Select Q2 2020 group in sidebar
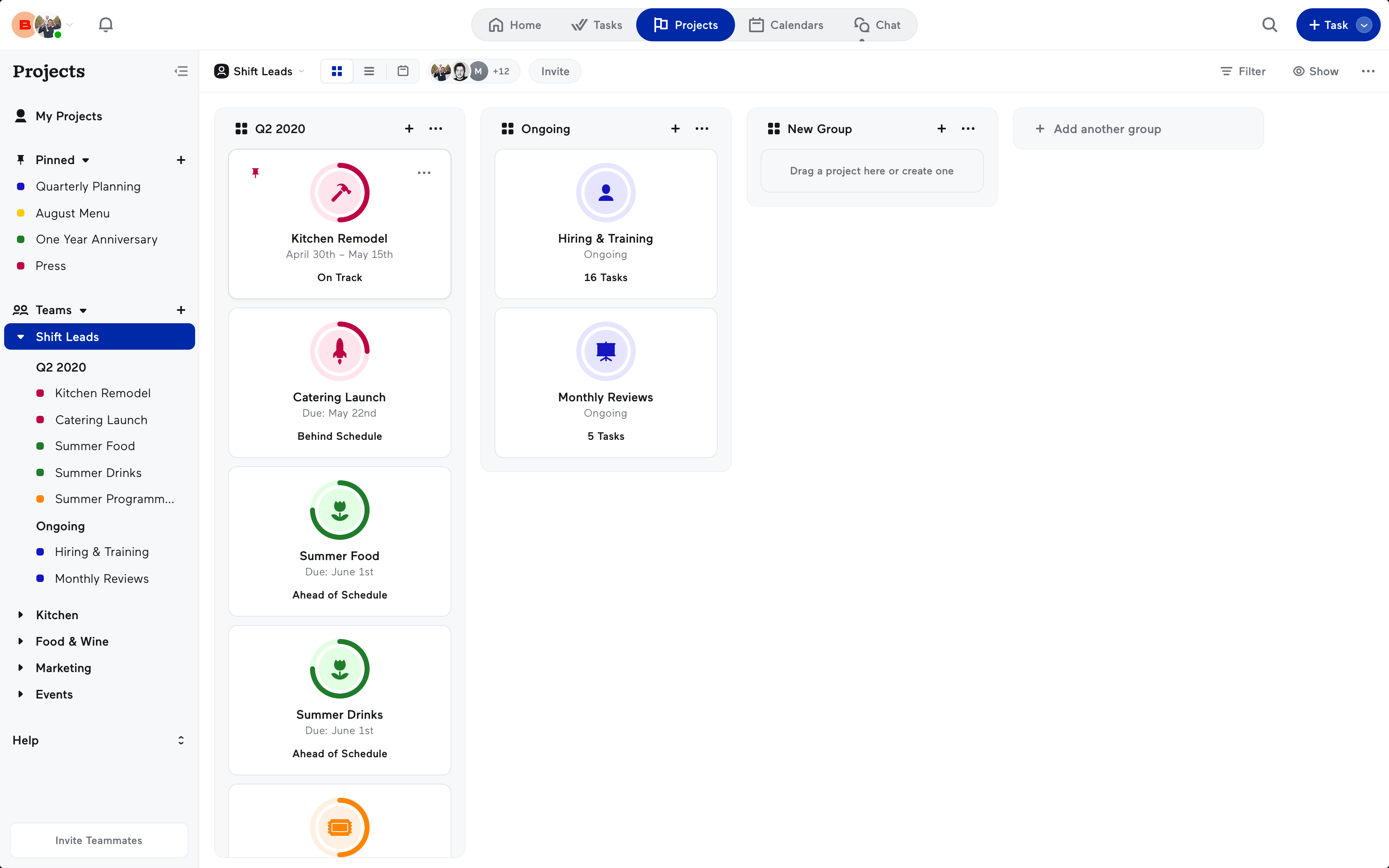 [61, 367]
